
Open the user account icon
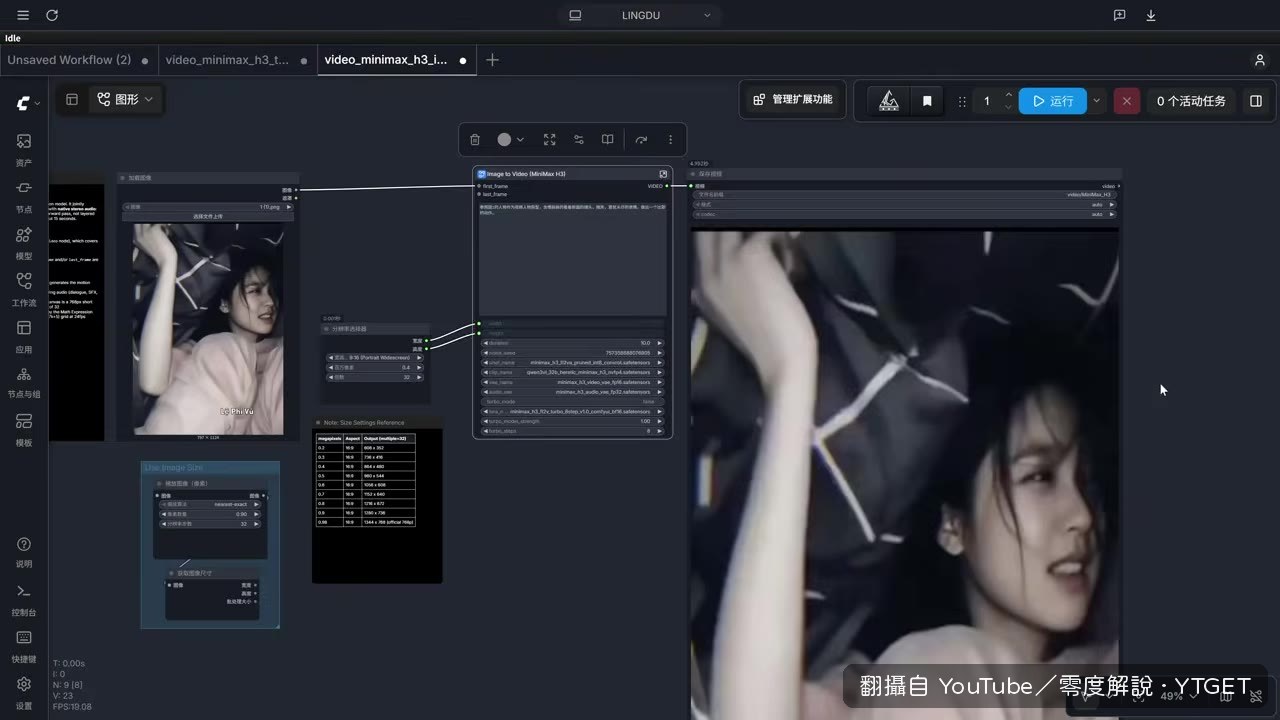click(x=1260, y=60)
